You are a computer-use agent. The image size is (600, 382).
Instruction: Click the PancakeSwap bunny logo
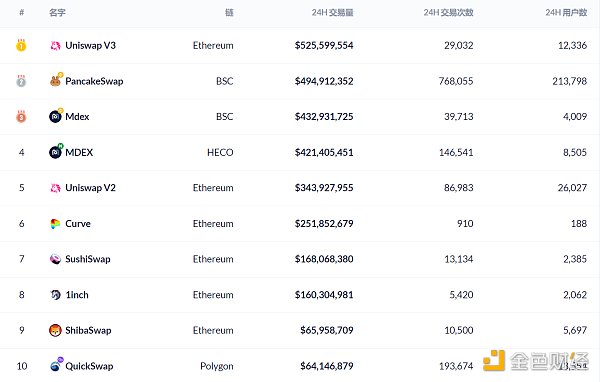[x=56, y=80]
